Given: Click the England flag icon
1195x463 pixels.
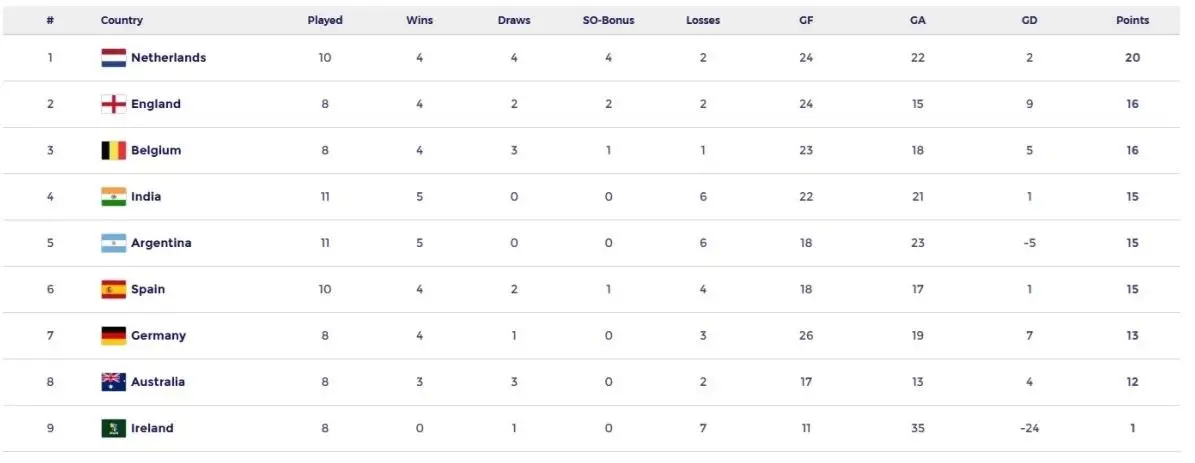Looking at the screenshot, I should click(x=113, y=104).
